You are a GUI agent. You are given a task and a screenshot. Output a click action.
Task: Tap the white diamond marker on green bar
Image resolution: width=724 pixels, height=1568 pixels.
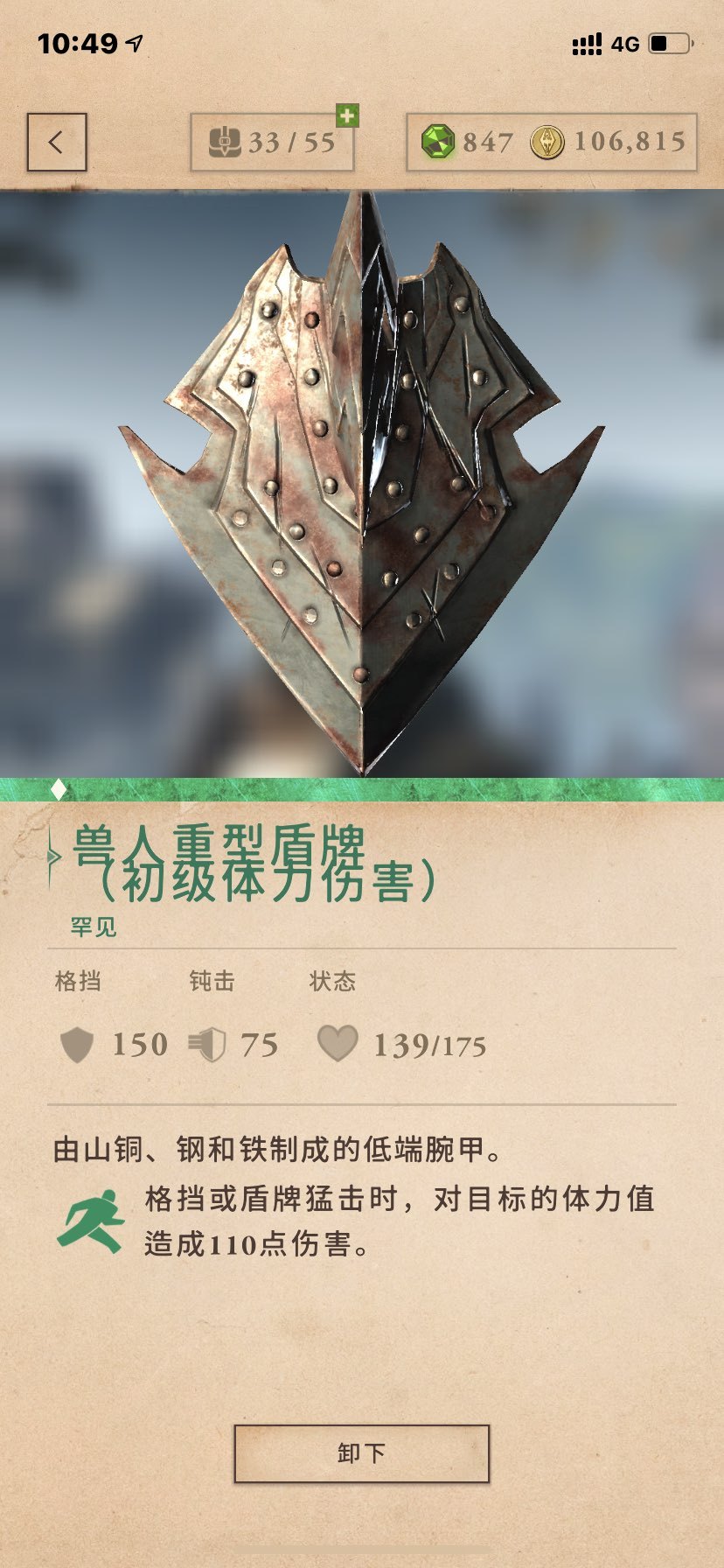59,790
